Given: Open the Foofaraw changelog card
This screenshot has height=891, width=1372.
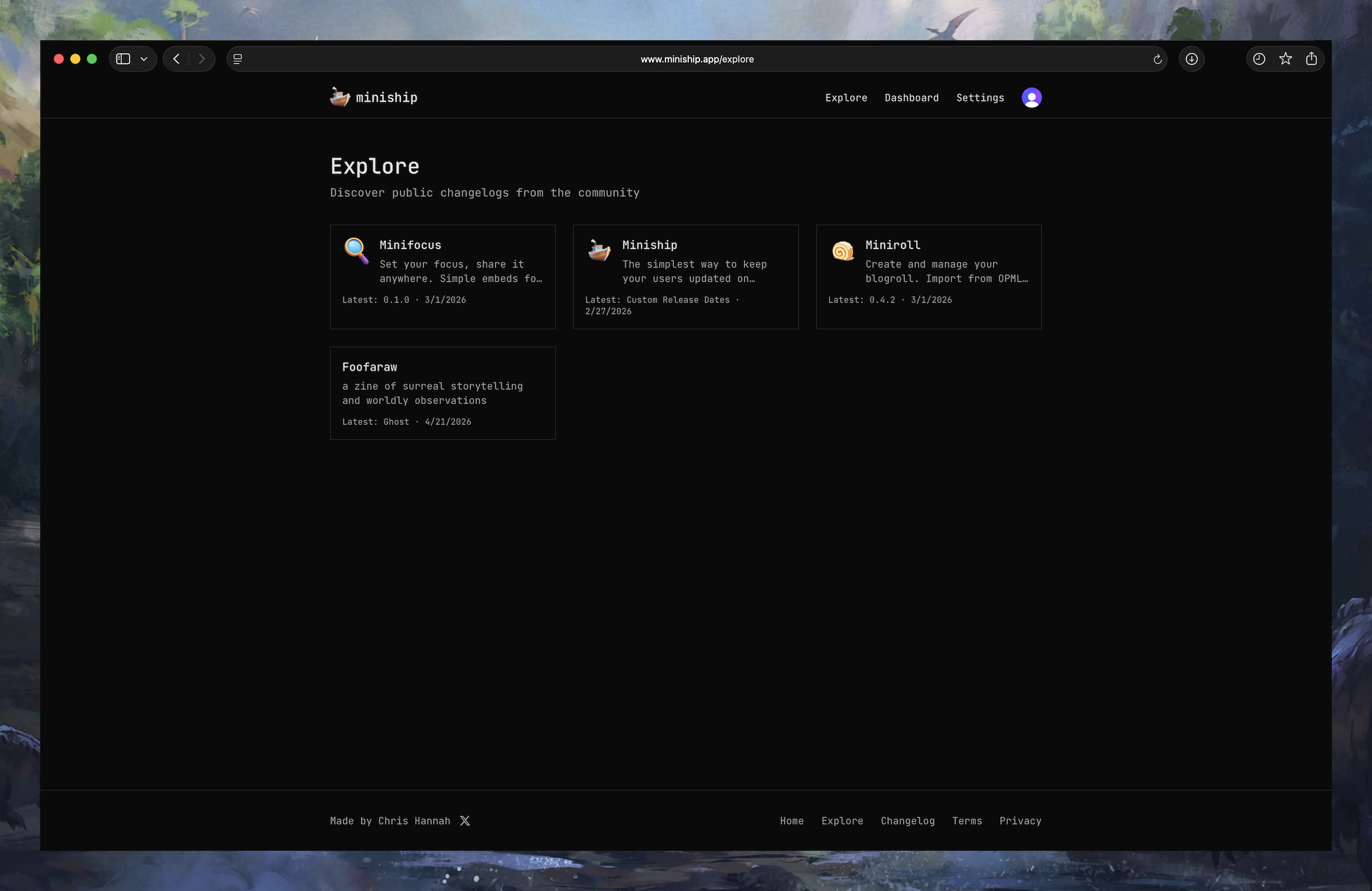Looking at the screenshot, I should point(442,393).
